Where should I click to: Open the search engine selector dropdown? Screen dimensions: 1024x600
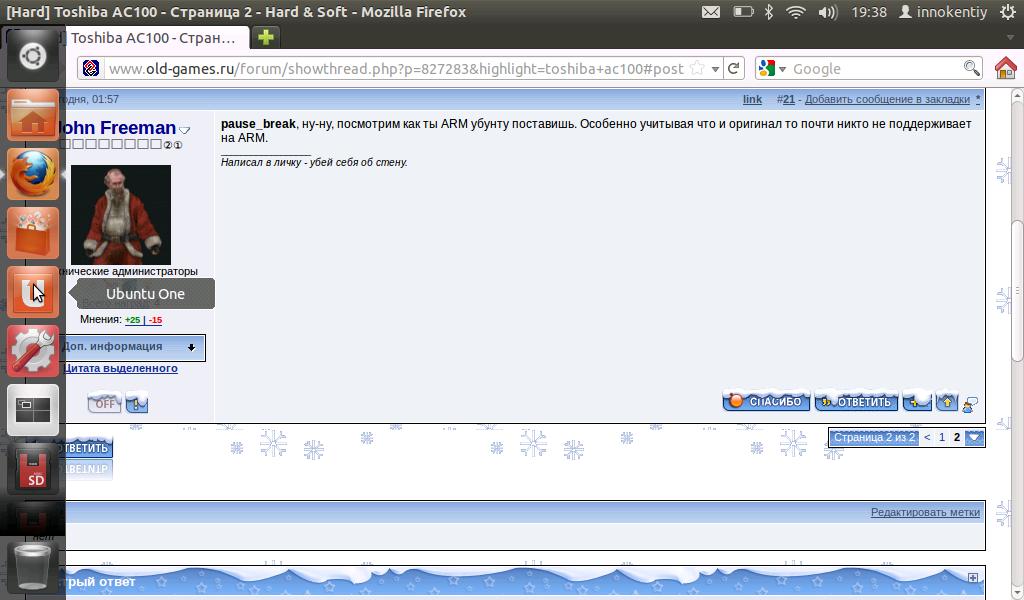782,69
